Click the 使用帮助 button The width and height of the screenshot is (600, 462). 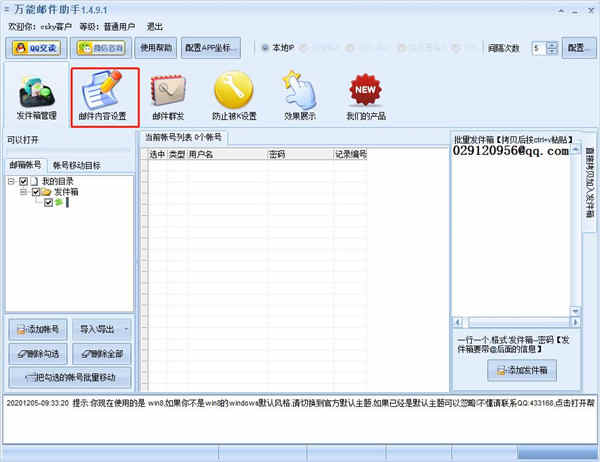[x=156, y=48]
